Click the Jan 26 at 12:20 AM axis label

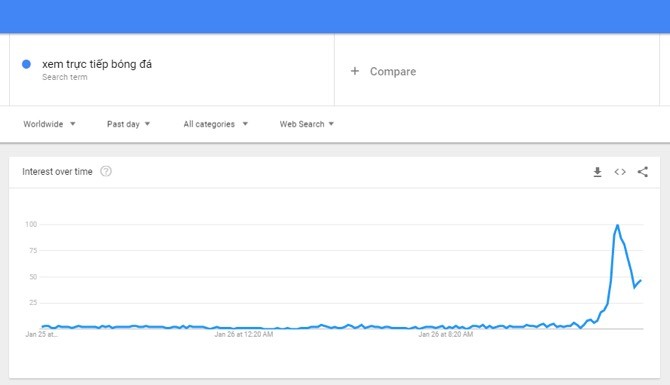[x=244, y=334]
